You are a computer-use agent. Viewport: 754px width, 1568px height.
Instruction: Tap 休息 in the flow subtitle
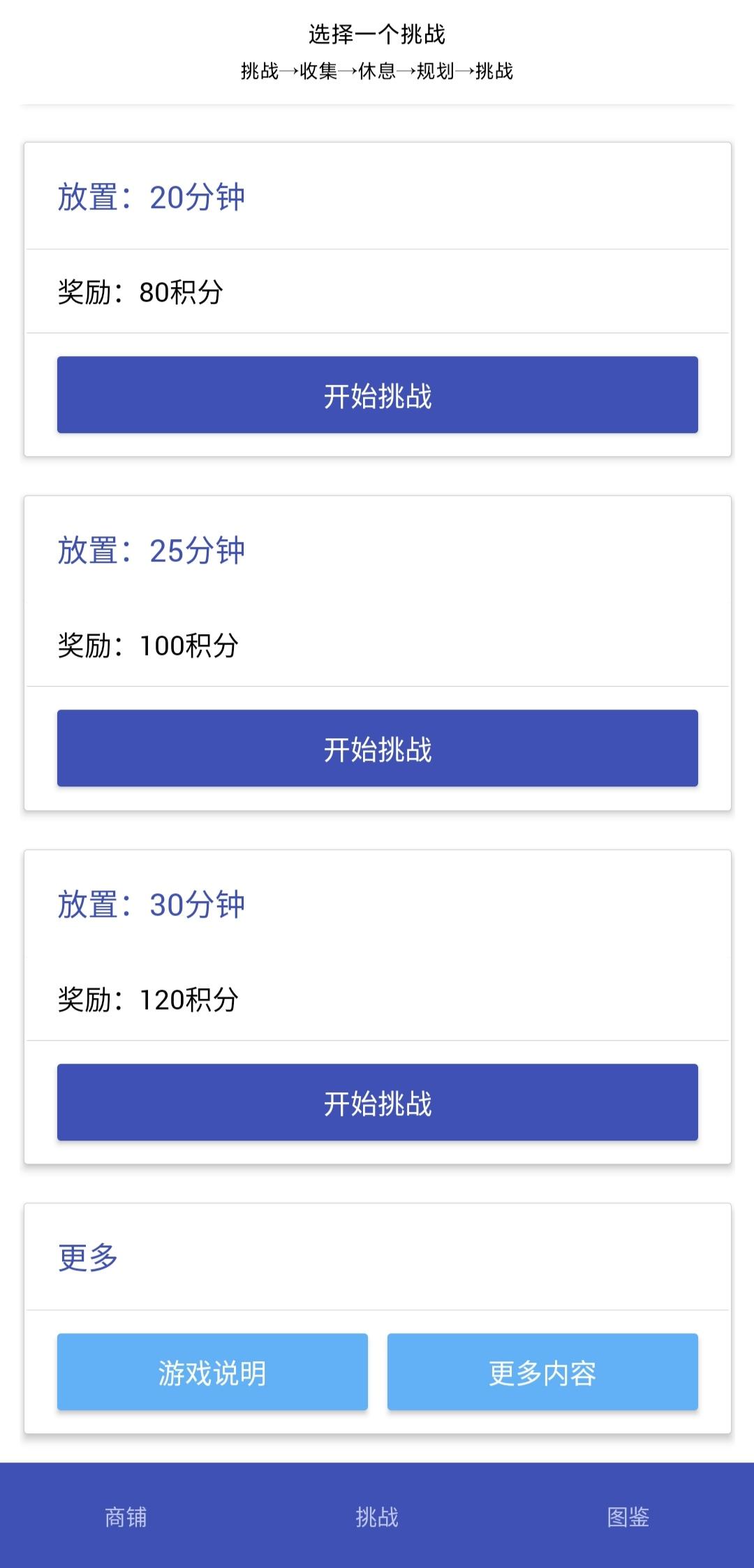tap(377, 71)
